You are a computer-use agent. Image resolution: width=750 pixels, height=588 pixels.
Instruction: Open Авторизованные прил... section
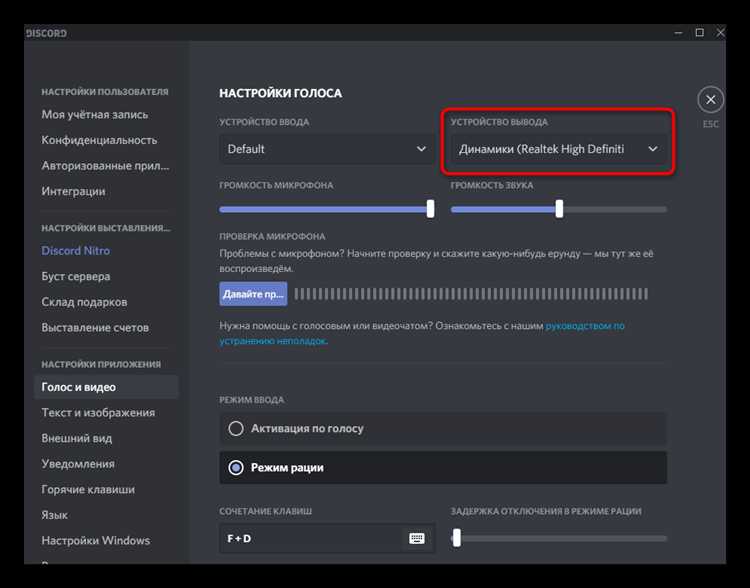pyautogui.click(x=105, y=166)
